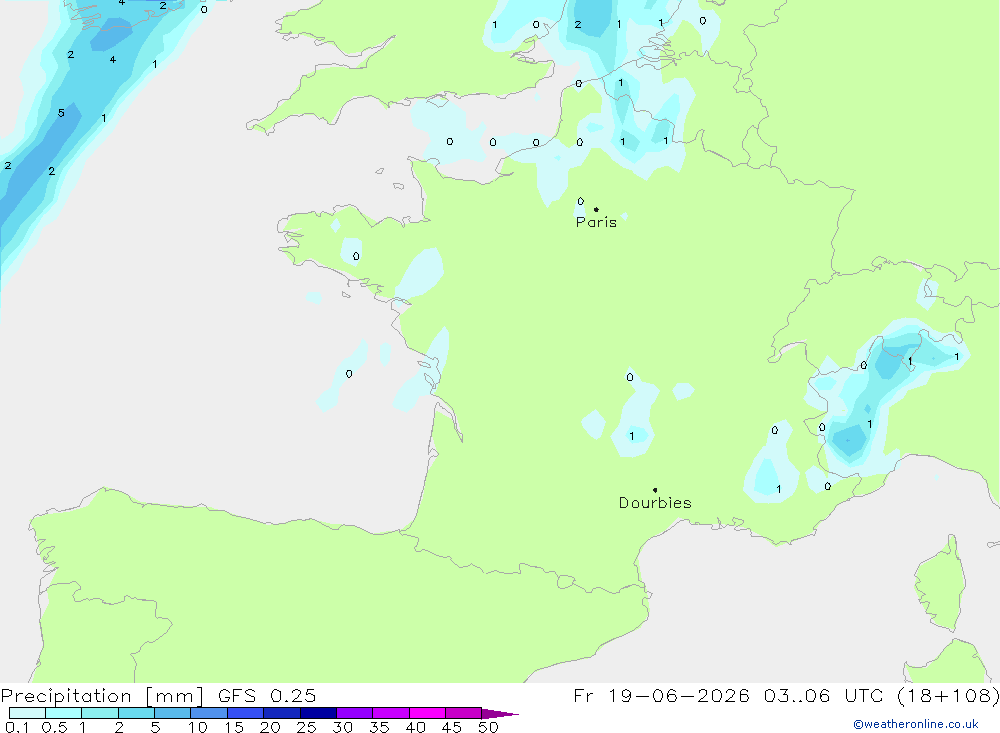The height and width of the screenshot is (733, 1000).
Task: Select the Dourbies location dot marker
Action: [x=655, y=490]
